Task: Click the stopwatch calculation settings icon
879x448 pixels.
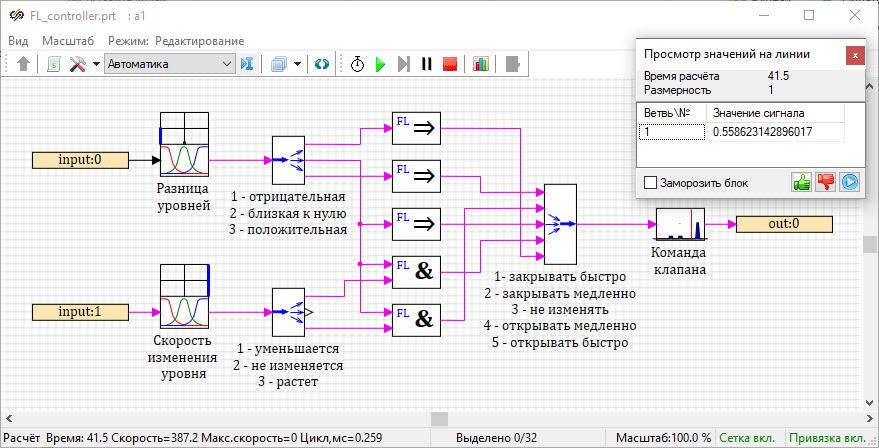Action: coord(357,64)
